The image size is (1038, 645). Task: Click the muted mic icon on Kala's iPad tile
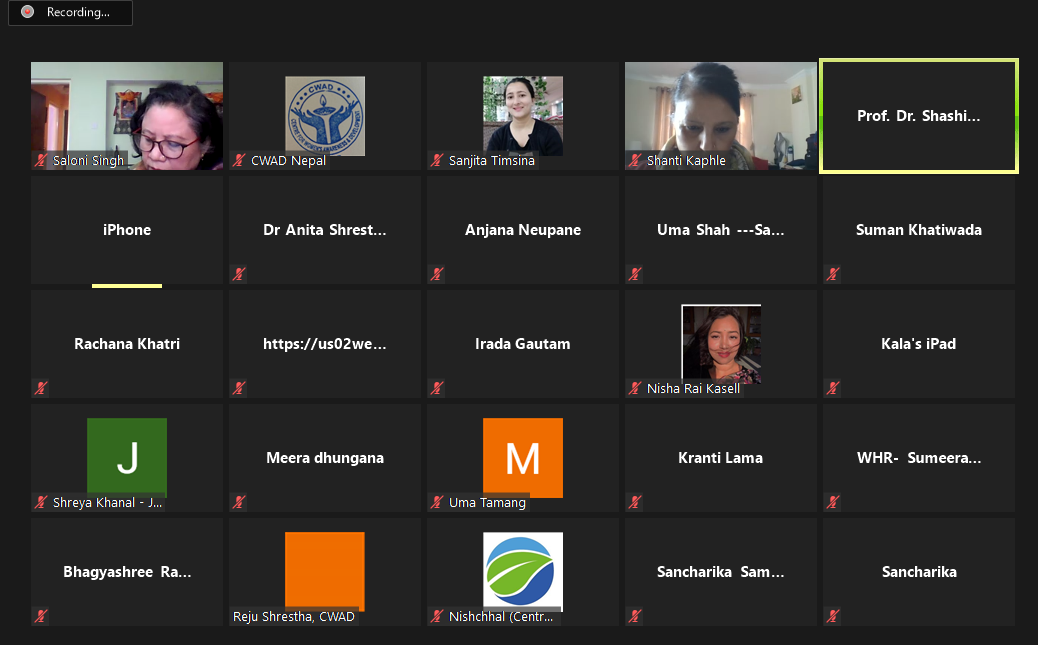pos(833,388)
